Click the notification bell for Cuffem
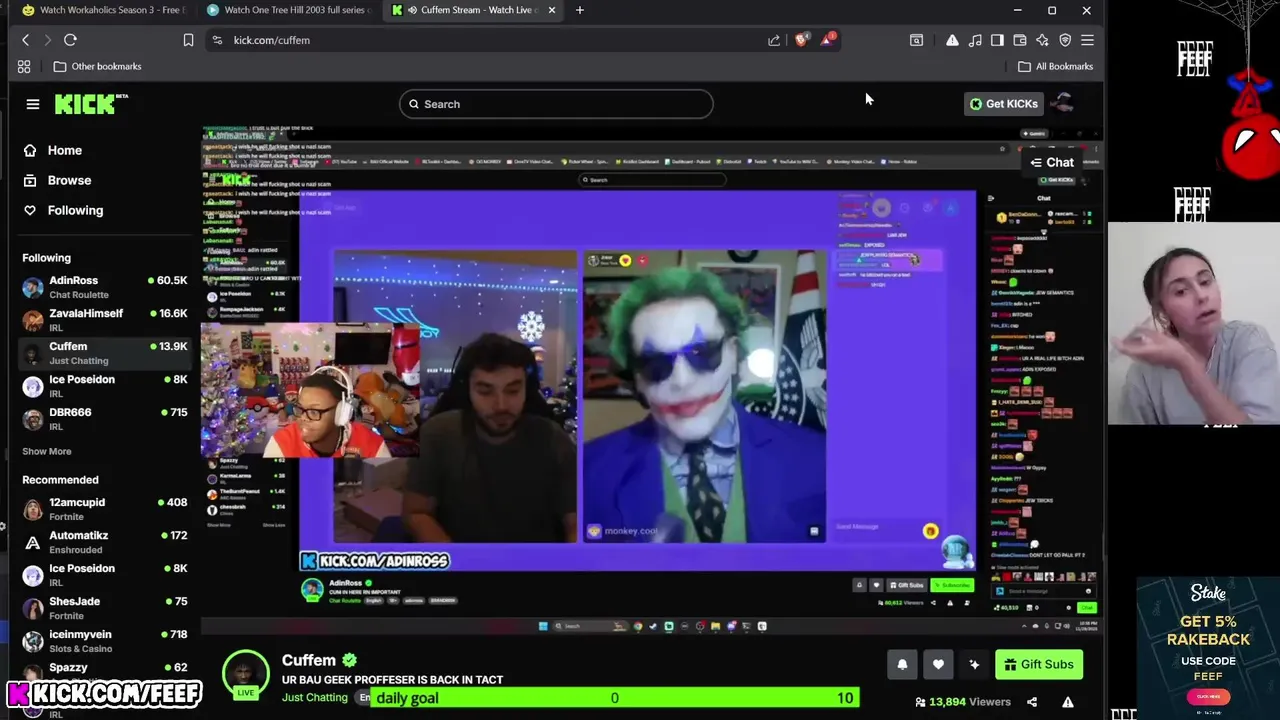 tap(902, 664)
